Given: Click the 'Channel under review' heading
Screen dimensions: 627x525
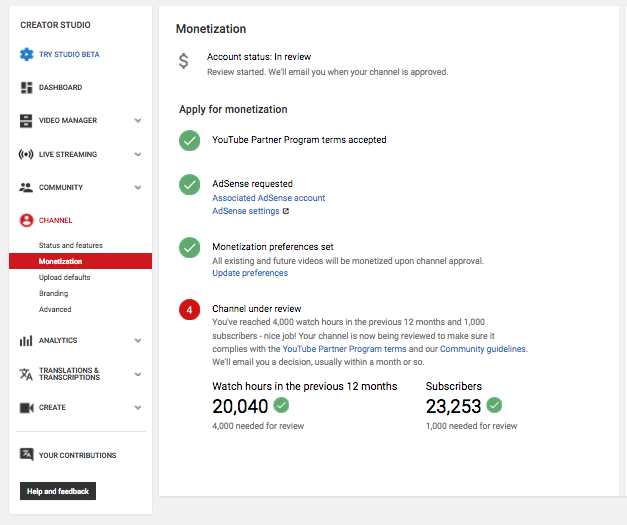Looking at the screenshot, I should pyautogui.click(x=257, y=309).
